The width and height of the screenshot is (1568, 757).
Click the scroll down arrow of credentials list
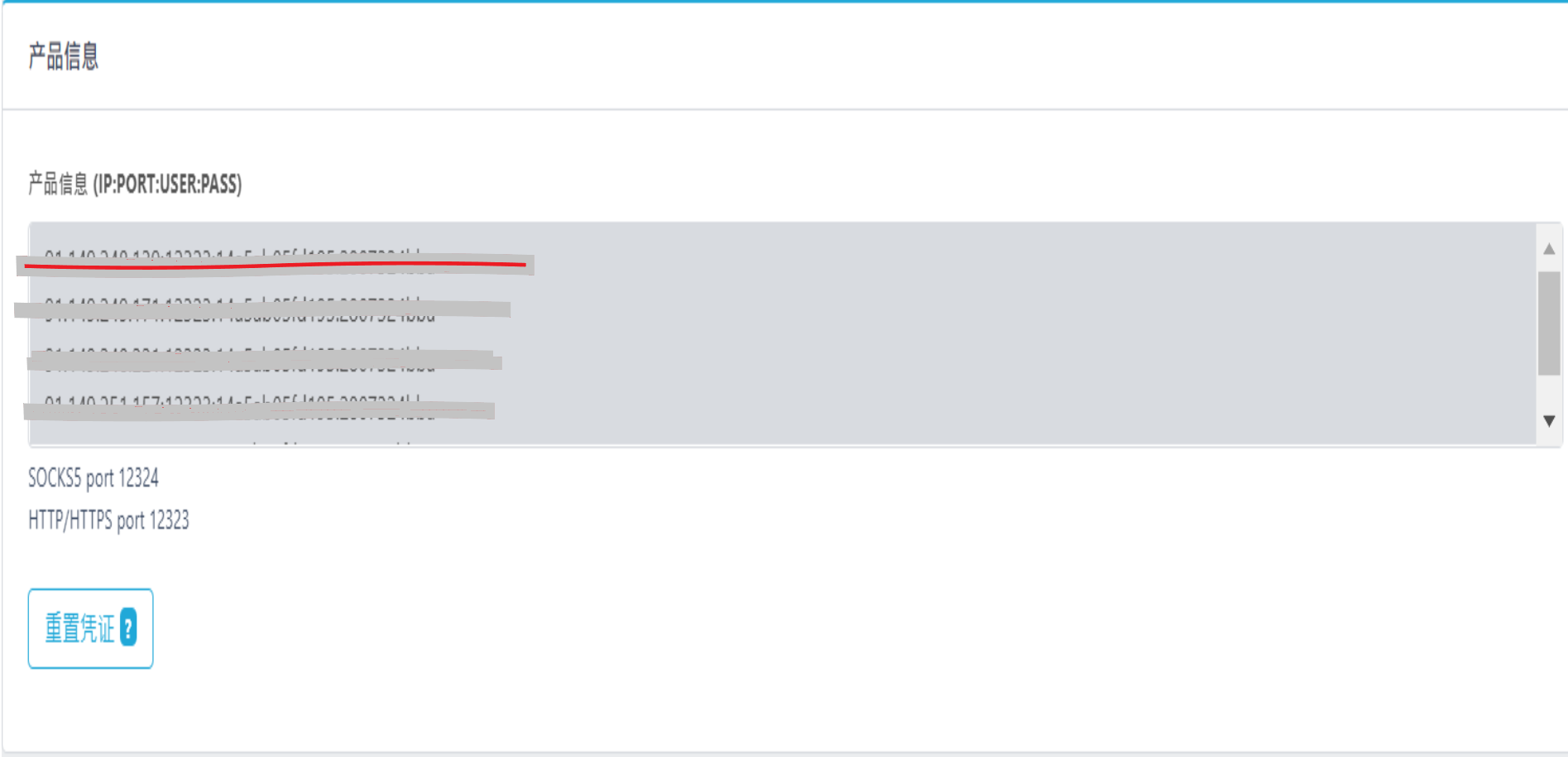click(1549, 421)
